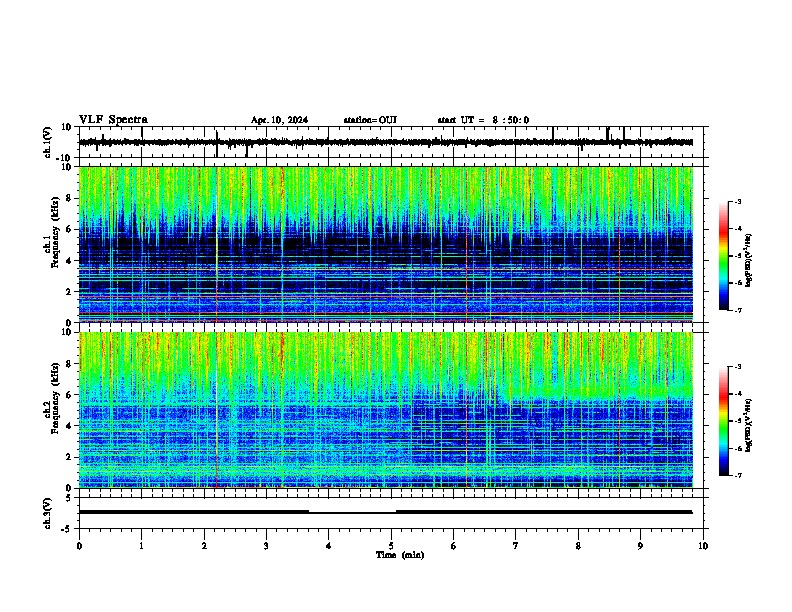Click the thin gap segment in ch.3 trace
Viewport: 792px width, 612px height.
click(x=353, y=513)
